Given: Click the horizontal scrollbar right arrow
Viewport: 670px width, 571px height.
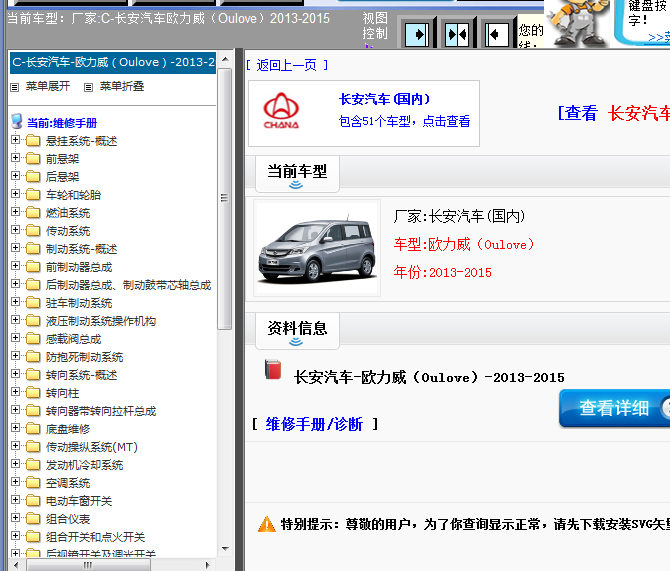Looking at the screenshot, I should coord(208,565).
